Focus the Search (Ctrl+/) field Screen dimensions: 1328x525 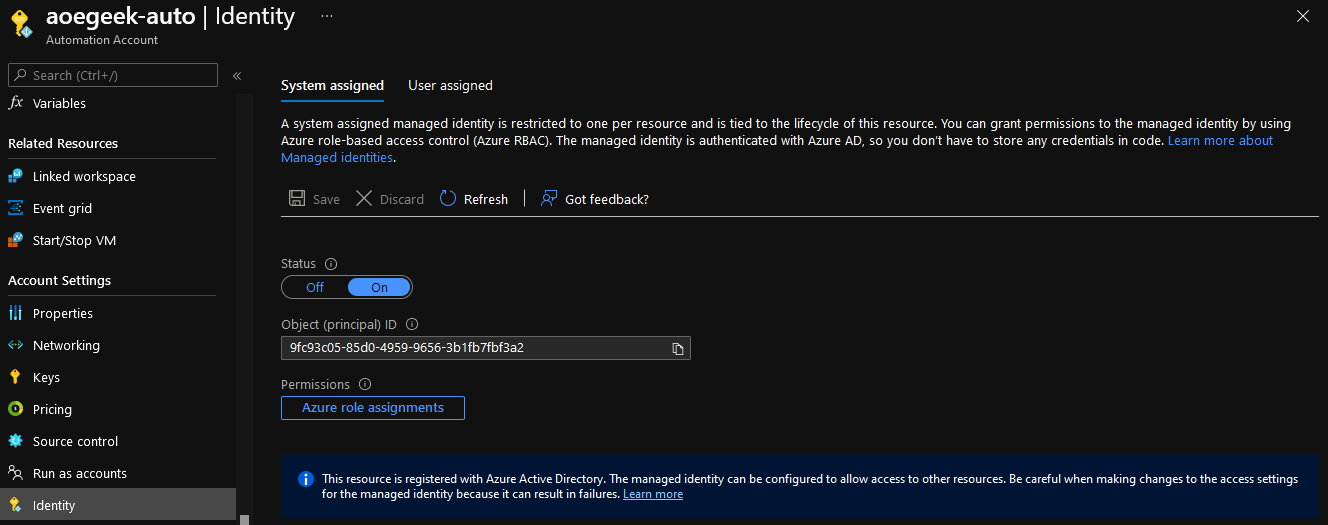[113, 75]
